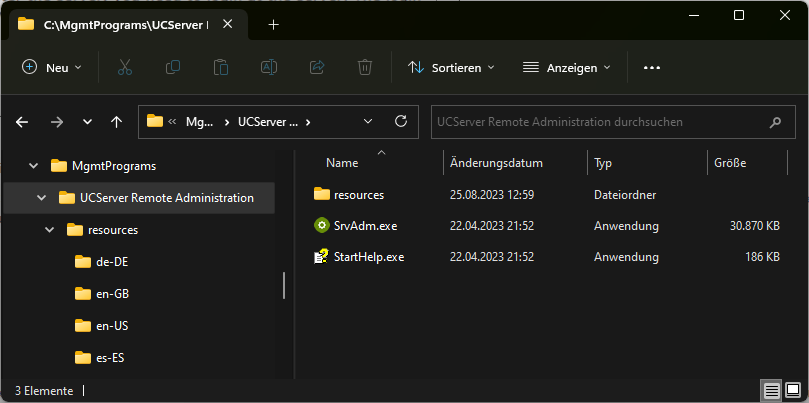Click the Paste clipboard icon
This screenshot has width=809, height=403.
[221, 68]
